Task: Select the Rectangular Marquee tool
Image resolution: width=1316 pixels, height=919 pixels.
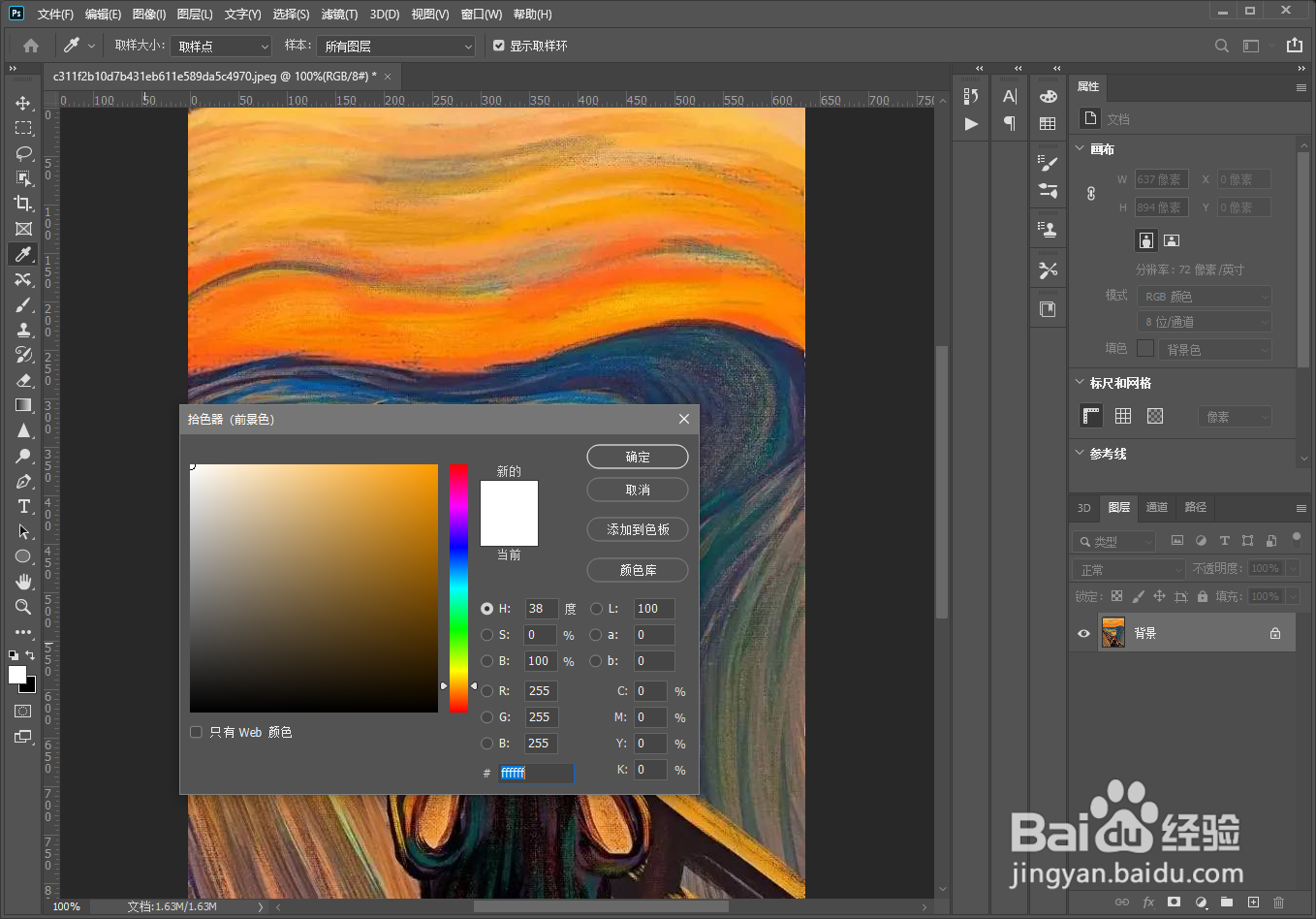Action: click(23, 128)
